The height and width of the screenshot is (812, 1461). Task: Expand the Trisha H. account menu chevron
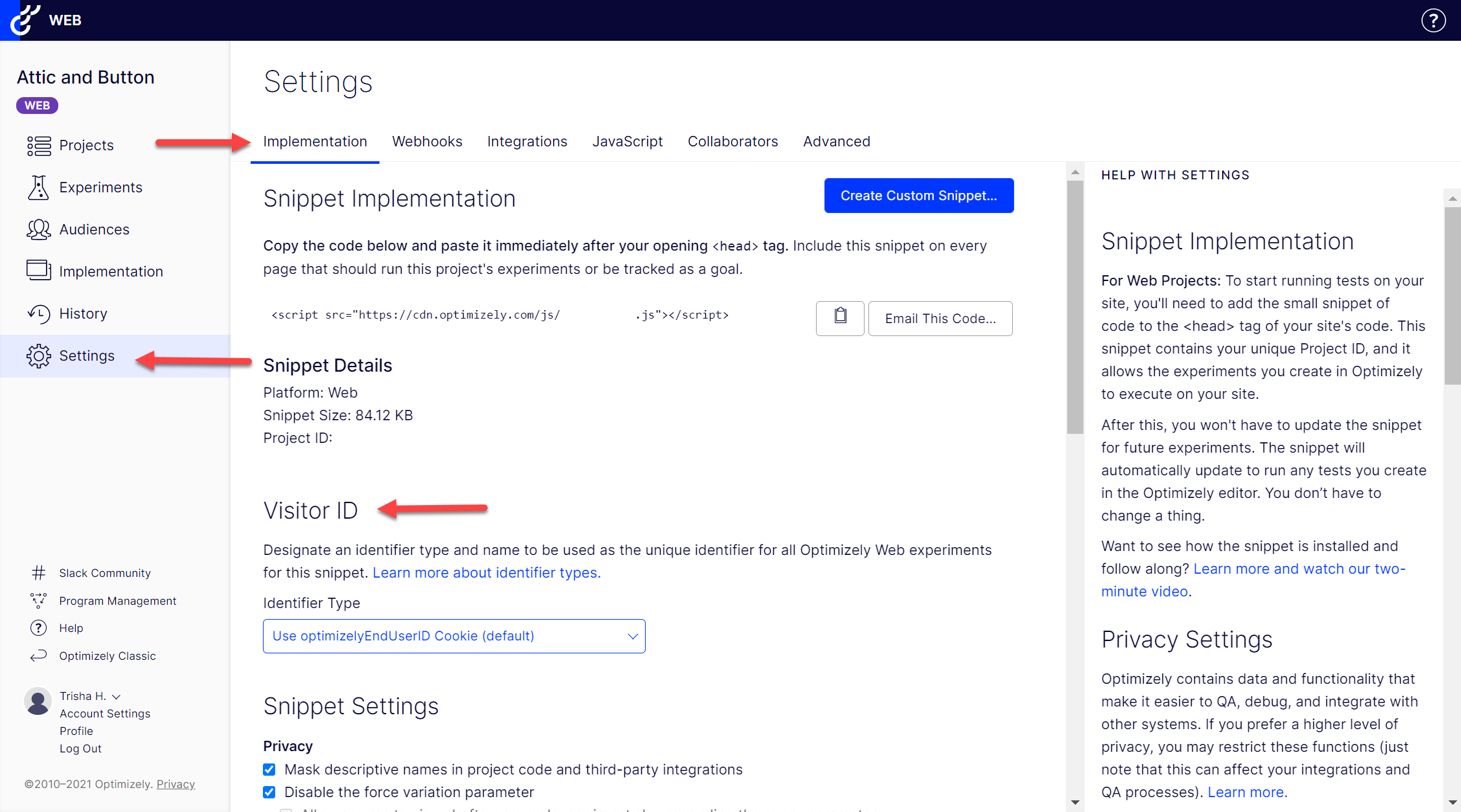117,697
